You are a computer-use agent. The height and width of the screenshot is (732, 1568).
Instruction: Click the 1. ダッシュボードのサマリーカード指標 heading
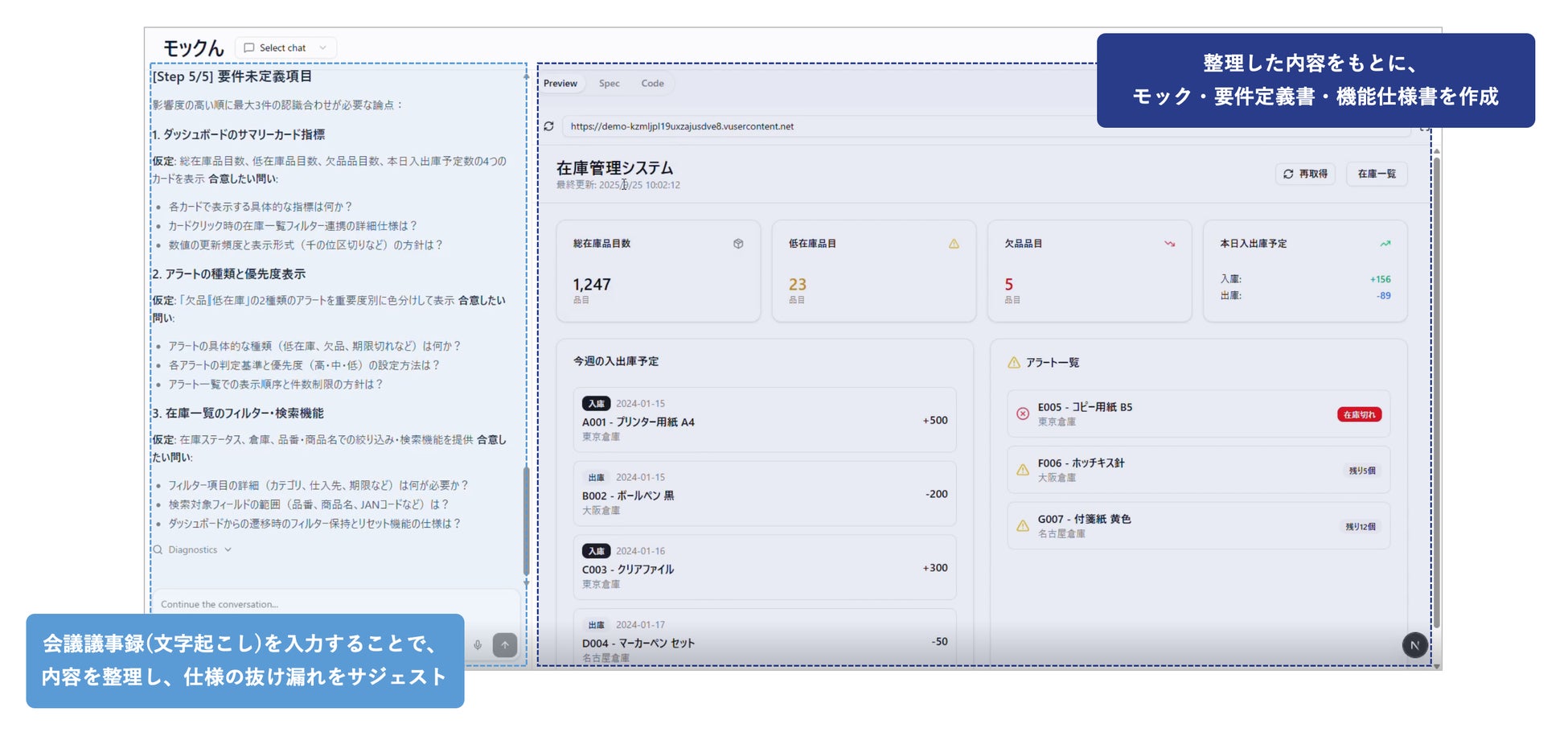click(239, 134)
